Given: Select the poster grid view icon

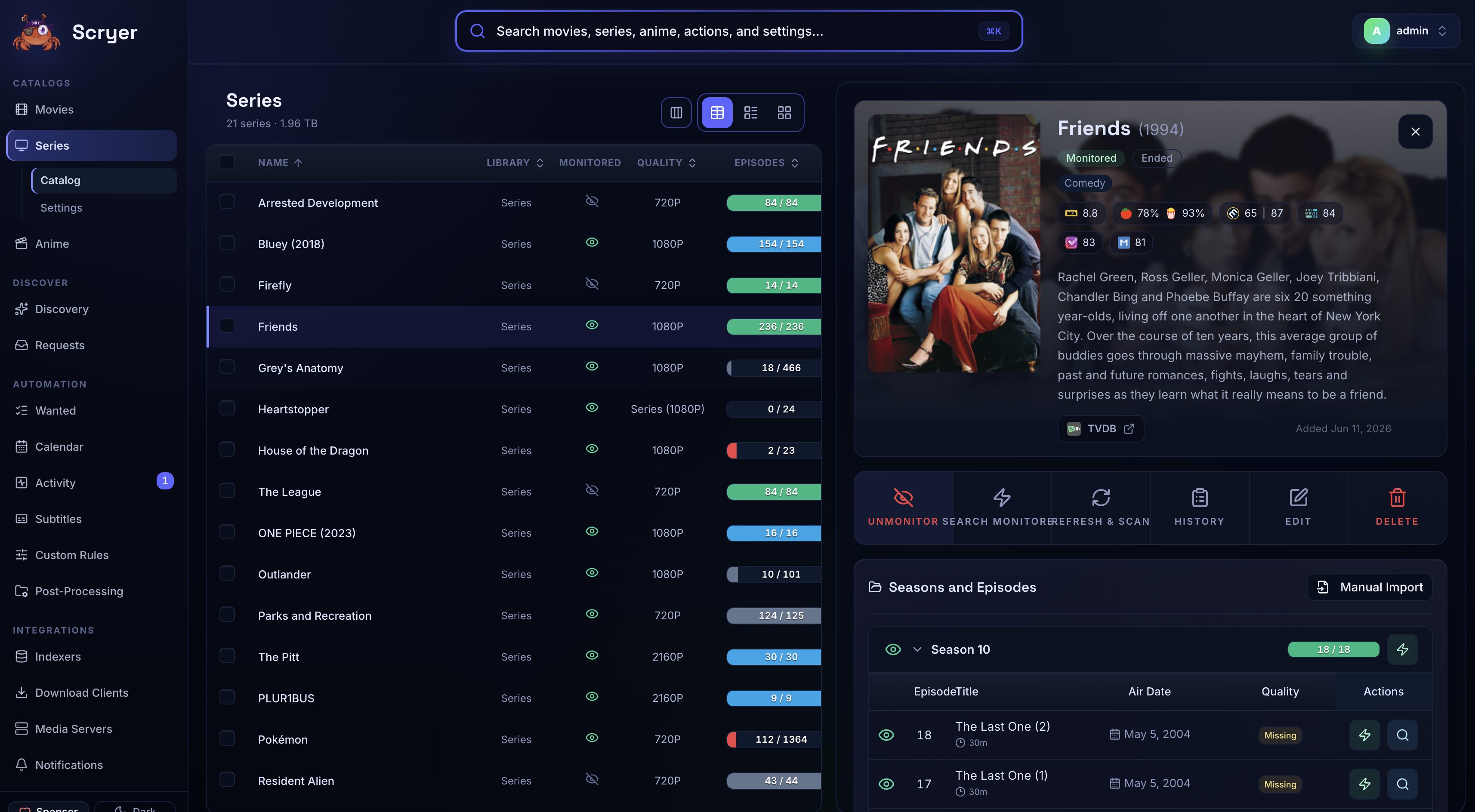Looking at the screenshot, I should pos(784,113).
